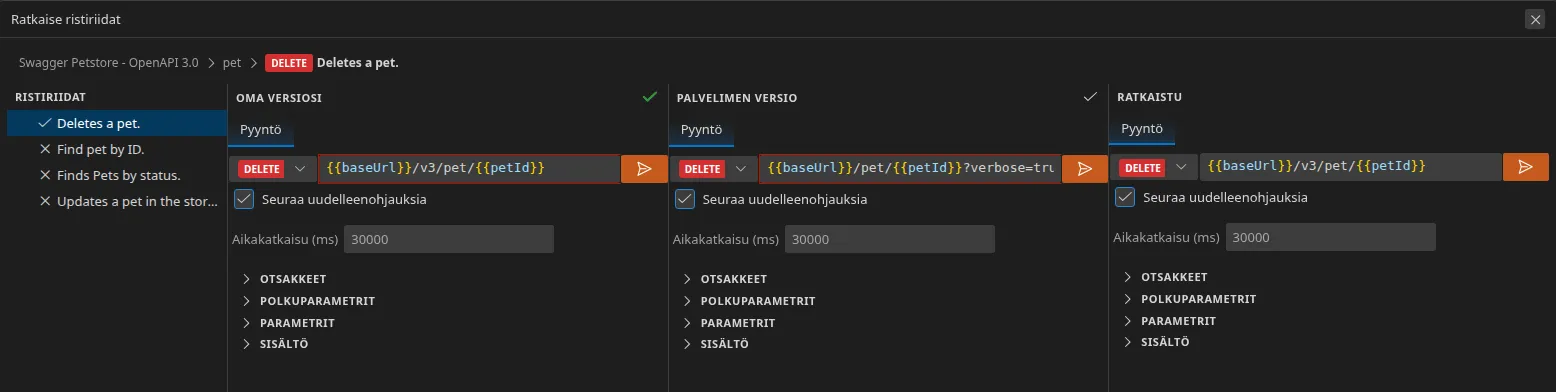The image size is (1556, 392).
Task: Toggle Seuraa uudelleenohjauksia in Ratkaistu
Action: point(1125,197)
